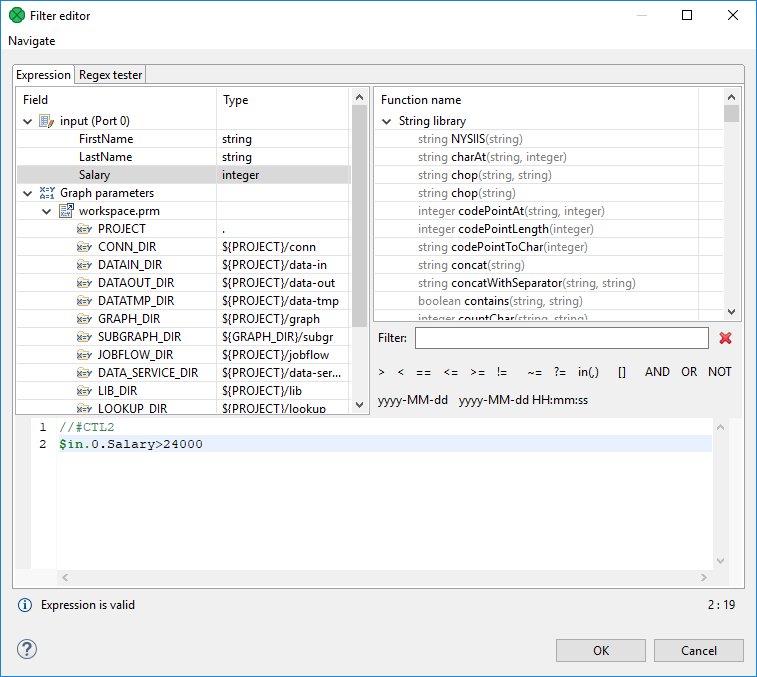Screen dimensions: 757x677
Task: Click the function Filter text field
Action: click(561, 338)
